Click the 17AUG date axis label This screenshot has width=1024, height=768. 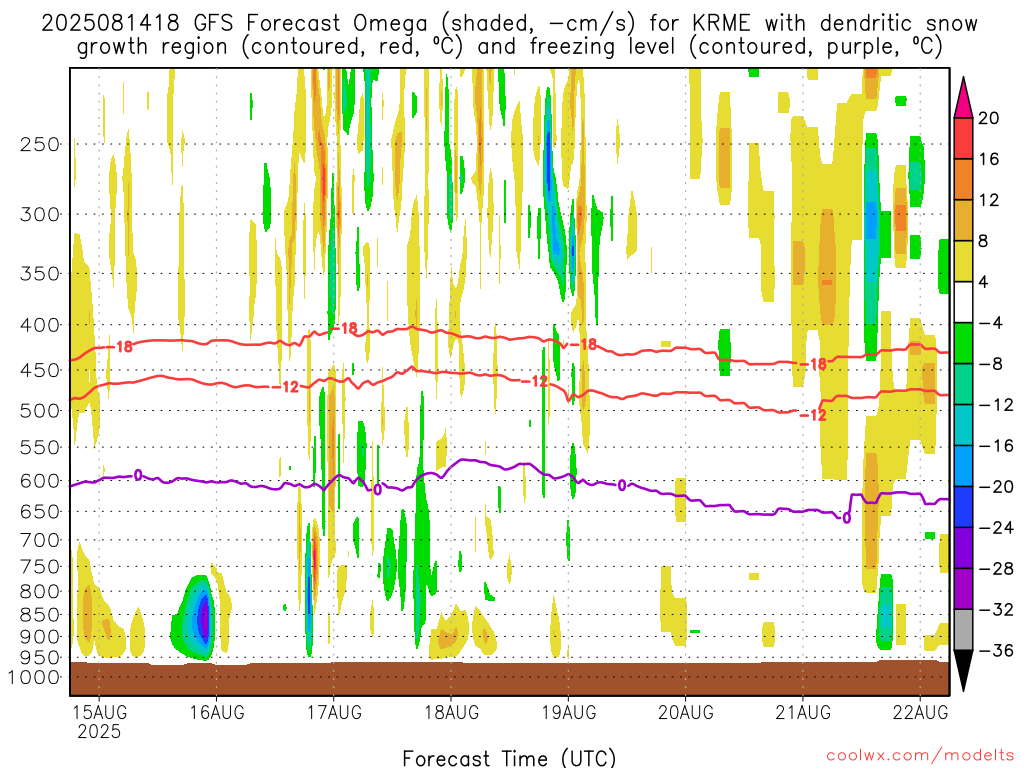point(334,712)
